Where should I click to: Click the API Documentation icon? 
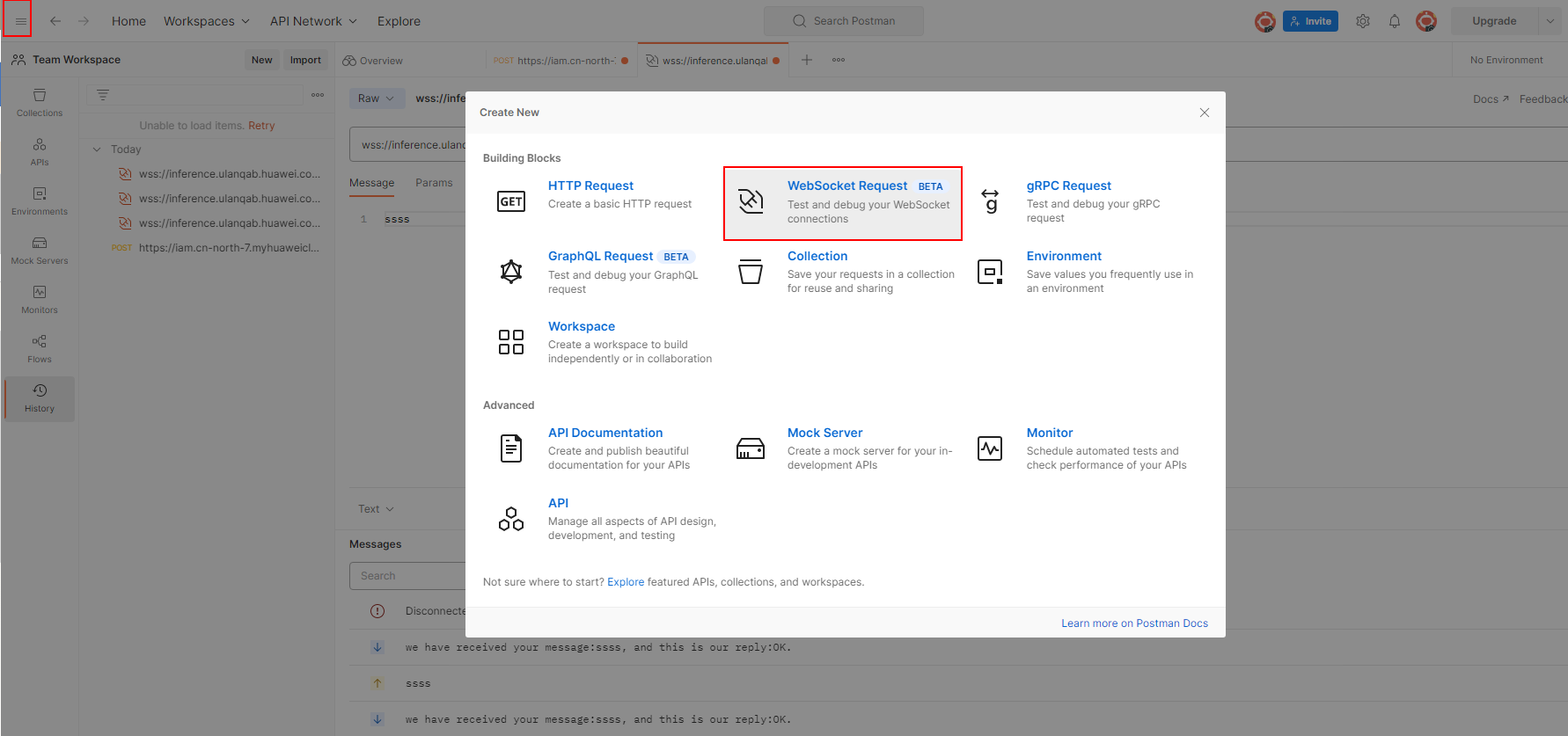pos(511,448)
